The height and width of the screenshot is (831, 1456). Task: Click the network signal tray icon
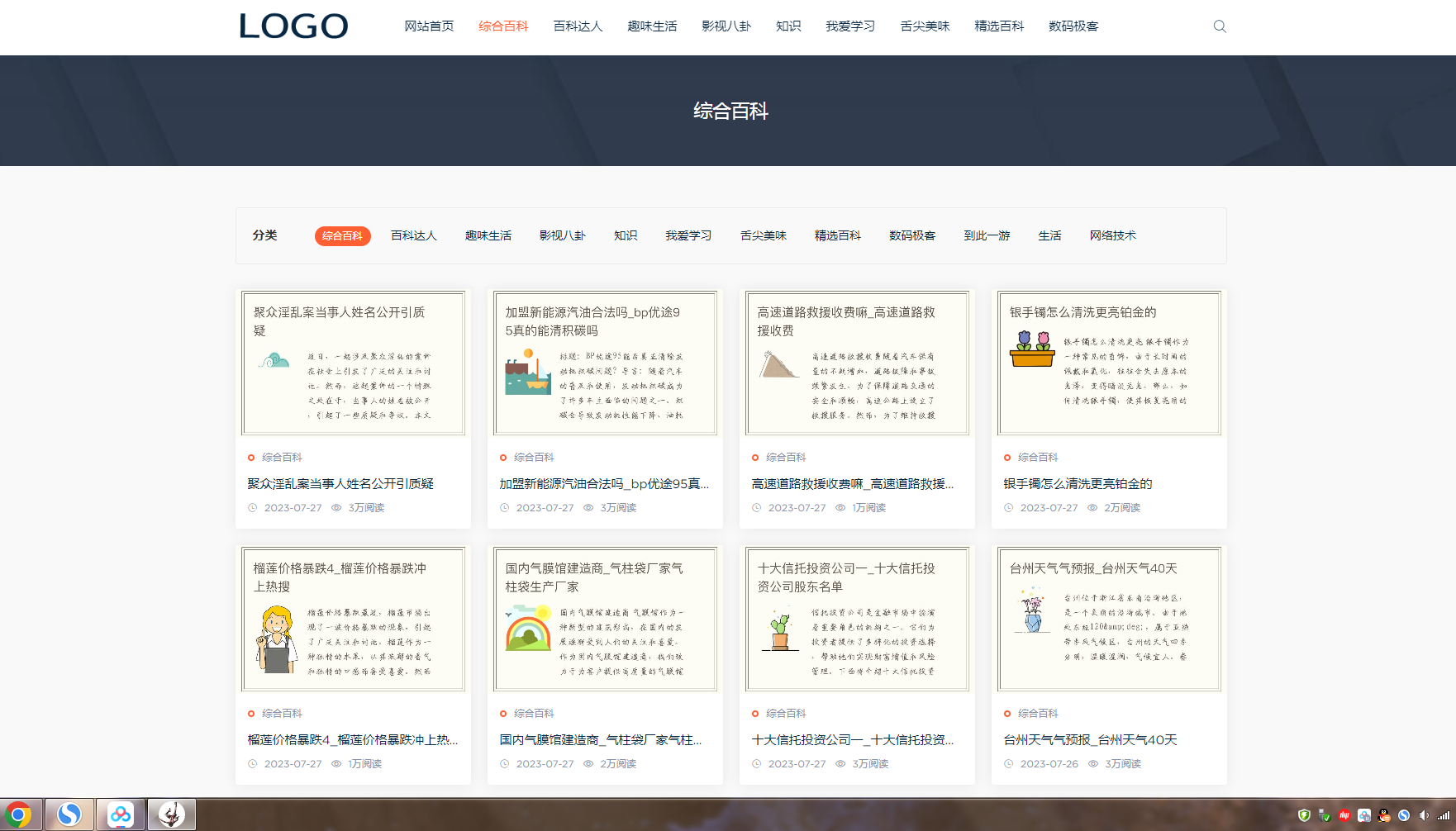(x=1444, y=815)
